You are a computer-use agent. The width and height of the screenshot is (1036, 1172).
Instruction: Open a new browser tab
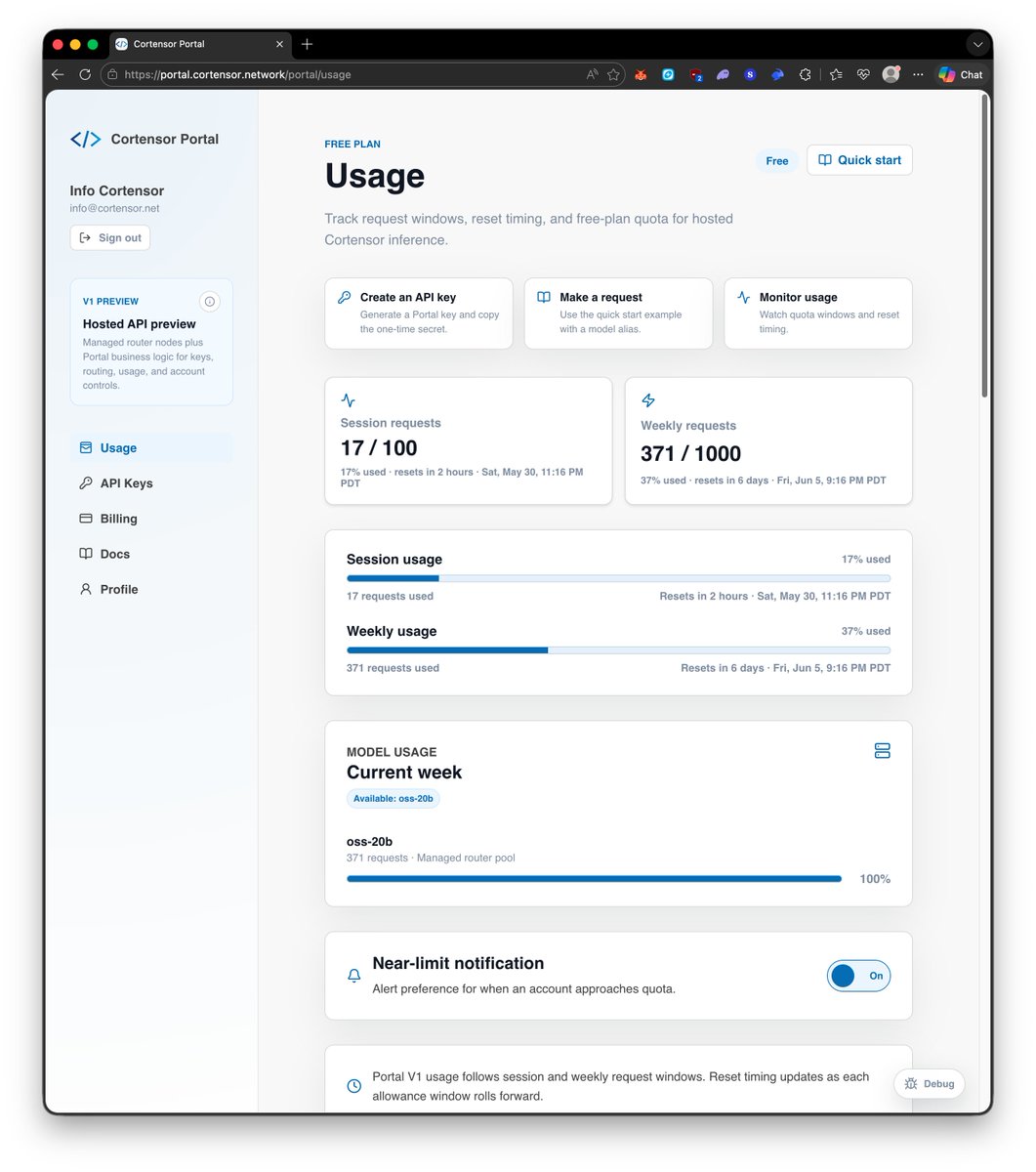point(307,44)
